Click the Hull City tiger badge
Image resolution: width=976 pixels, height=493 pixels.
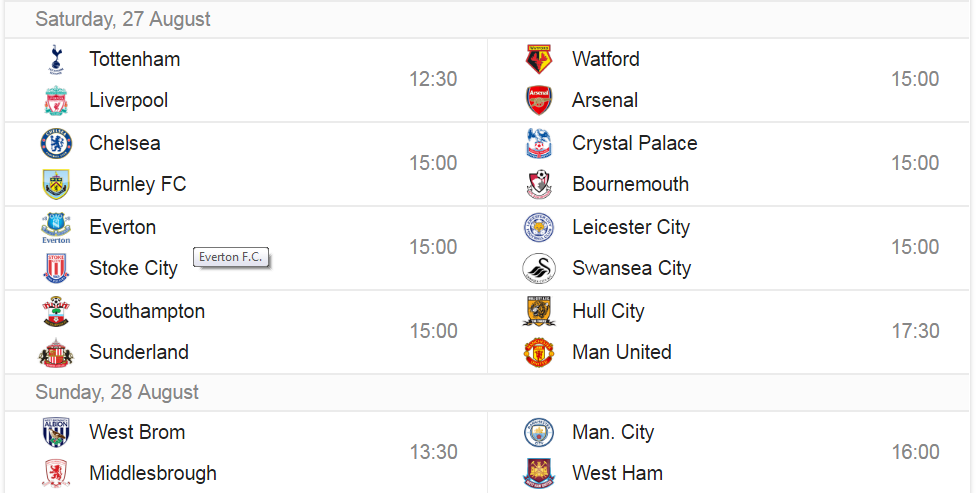pos(538,311)
